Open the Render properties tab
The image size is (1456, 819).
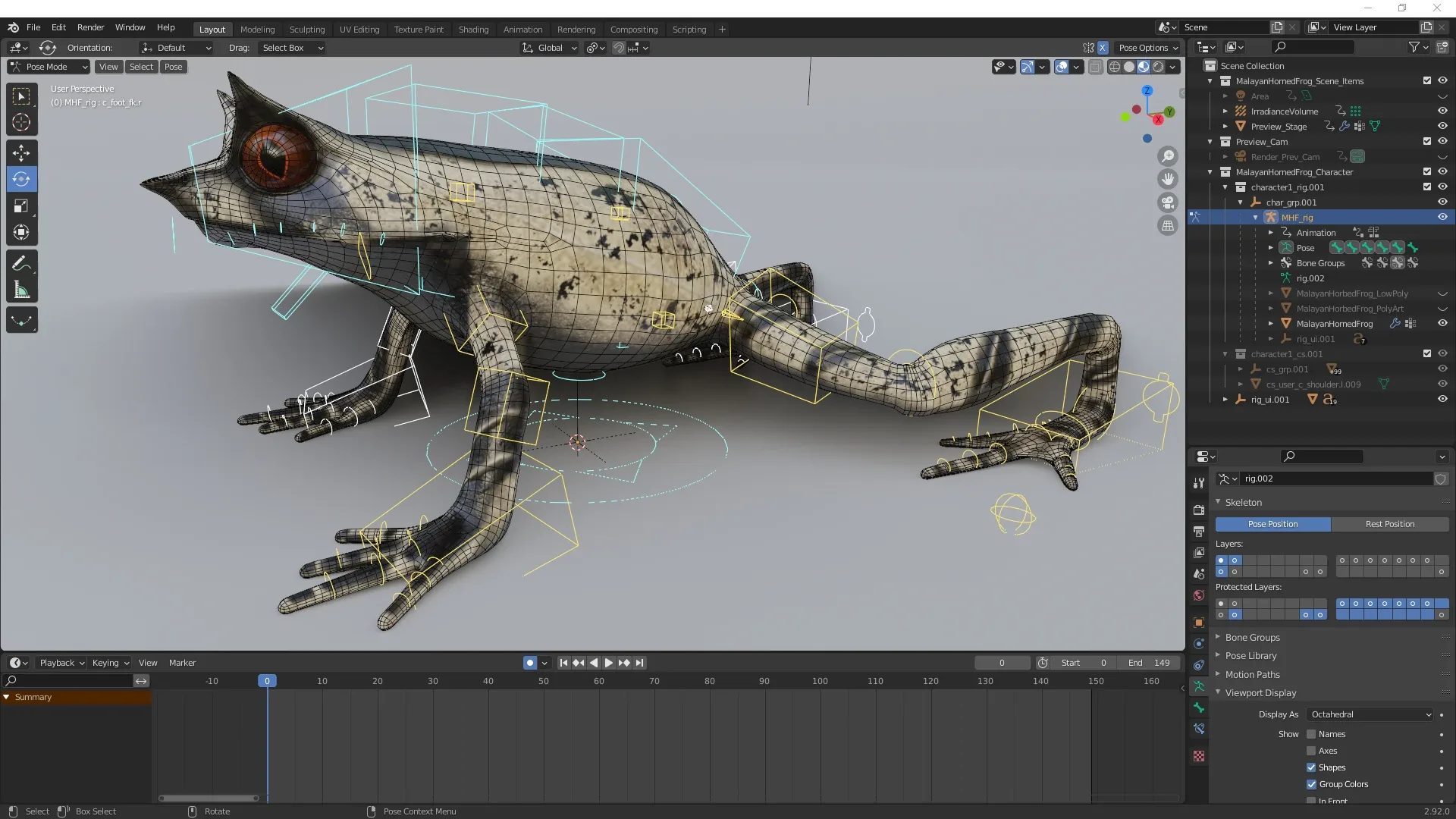pyautogui.click(x=1199, y=510)
